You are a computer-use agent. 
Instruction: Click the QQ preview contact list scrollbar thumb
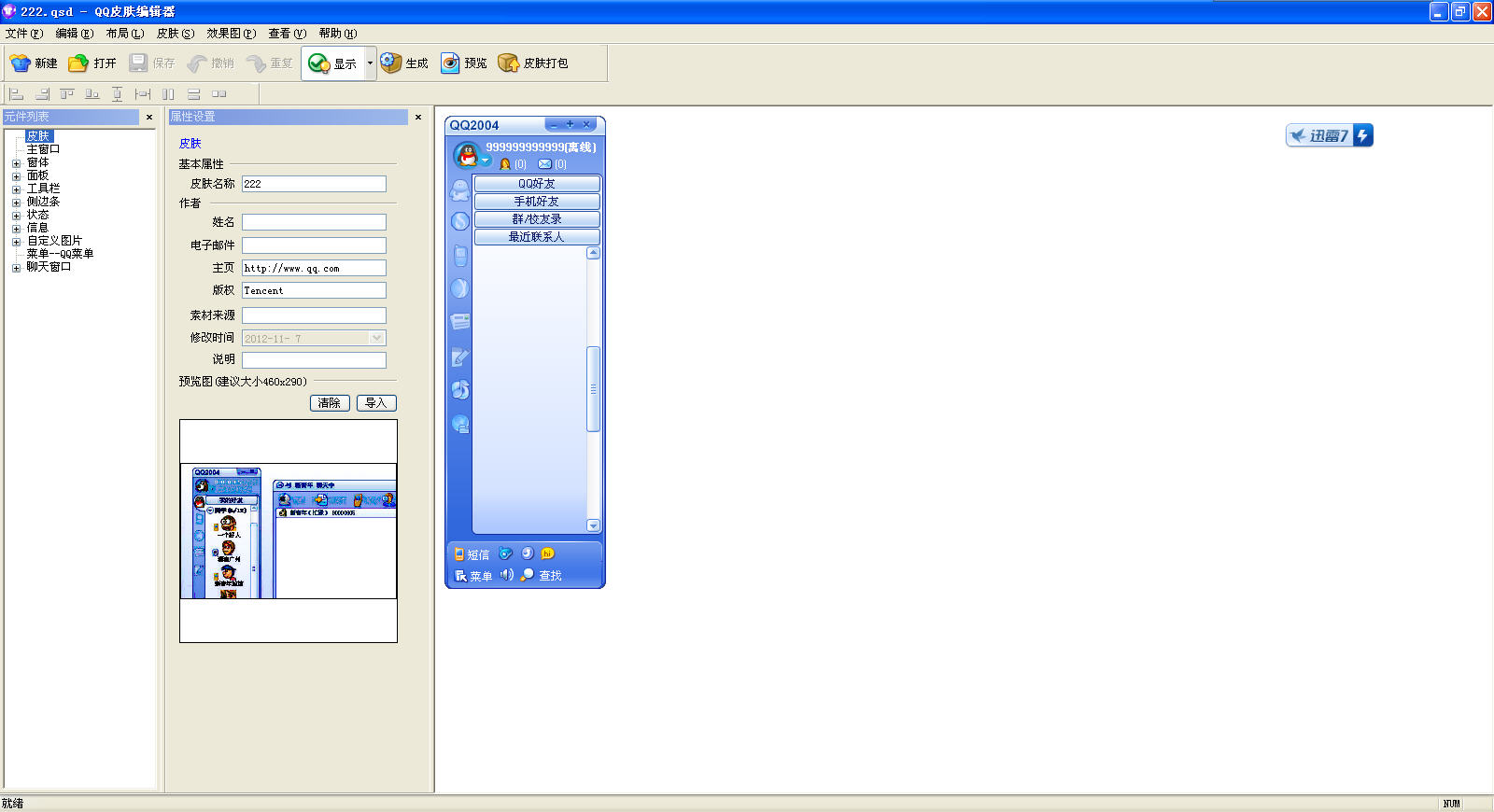593,389
